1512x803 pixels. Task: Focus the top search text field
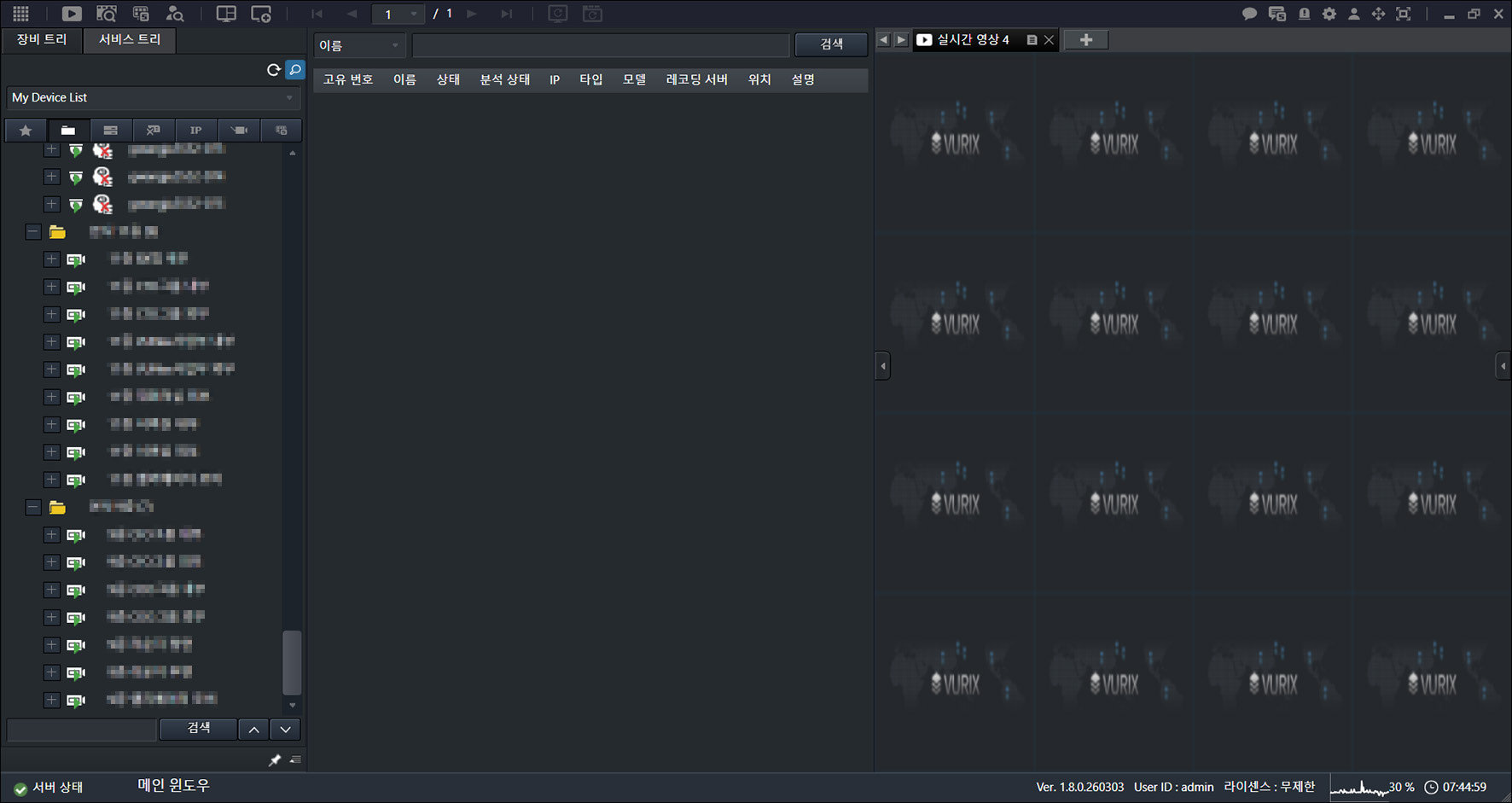pos(601,45)
